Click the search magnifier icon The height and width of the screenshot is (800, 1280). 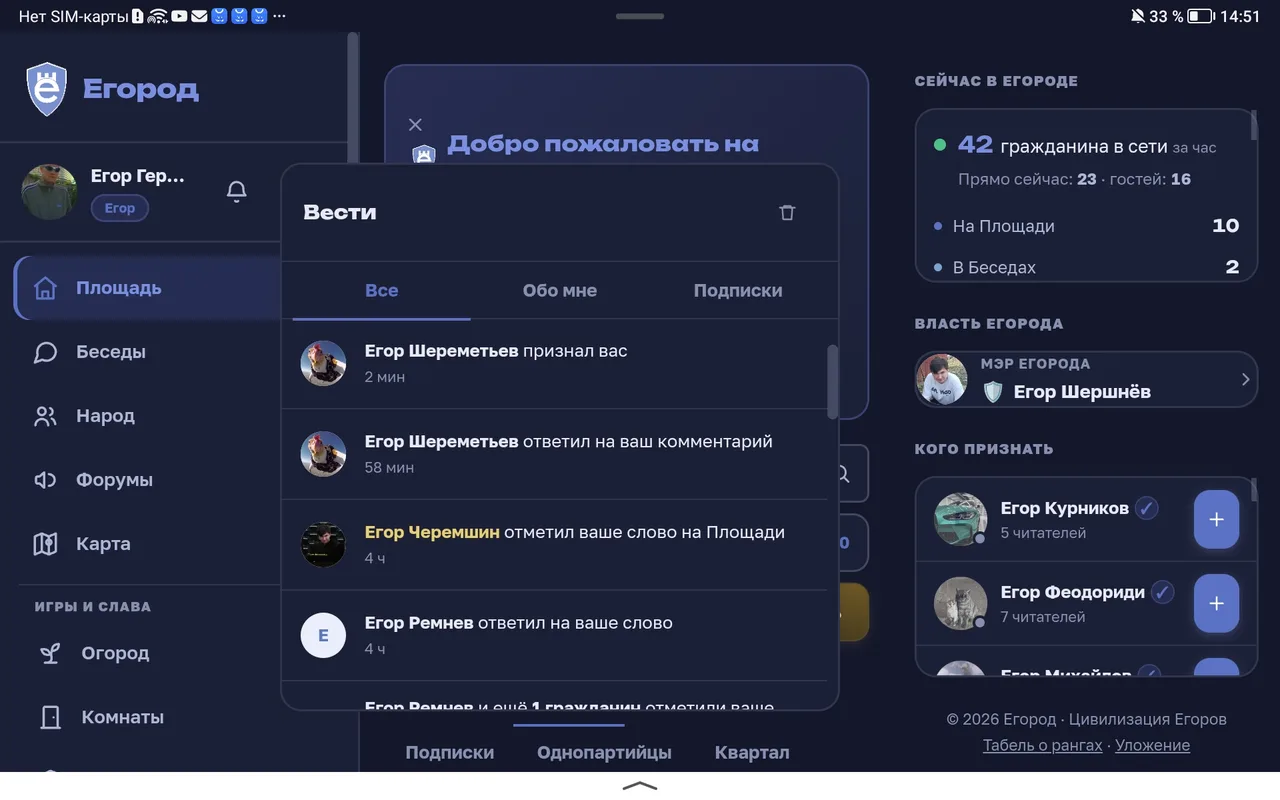click(843, 474)
